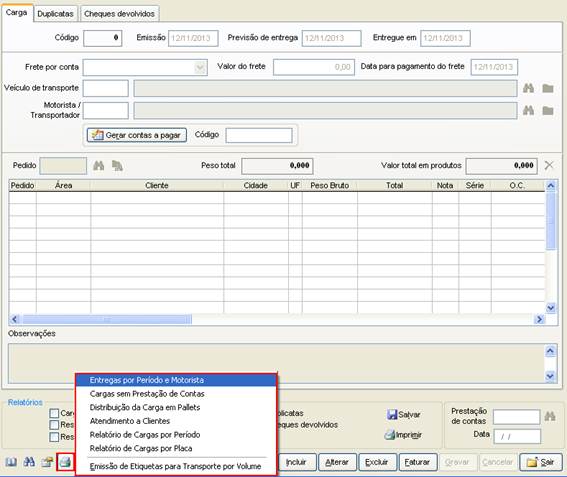Click the second search icon beside Pedido
Viewport: 567px width, 477px height.
(x=117, y=166)
